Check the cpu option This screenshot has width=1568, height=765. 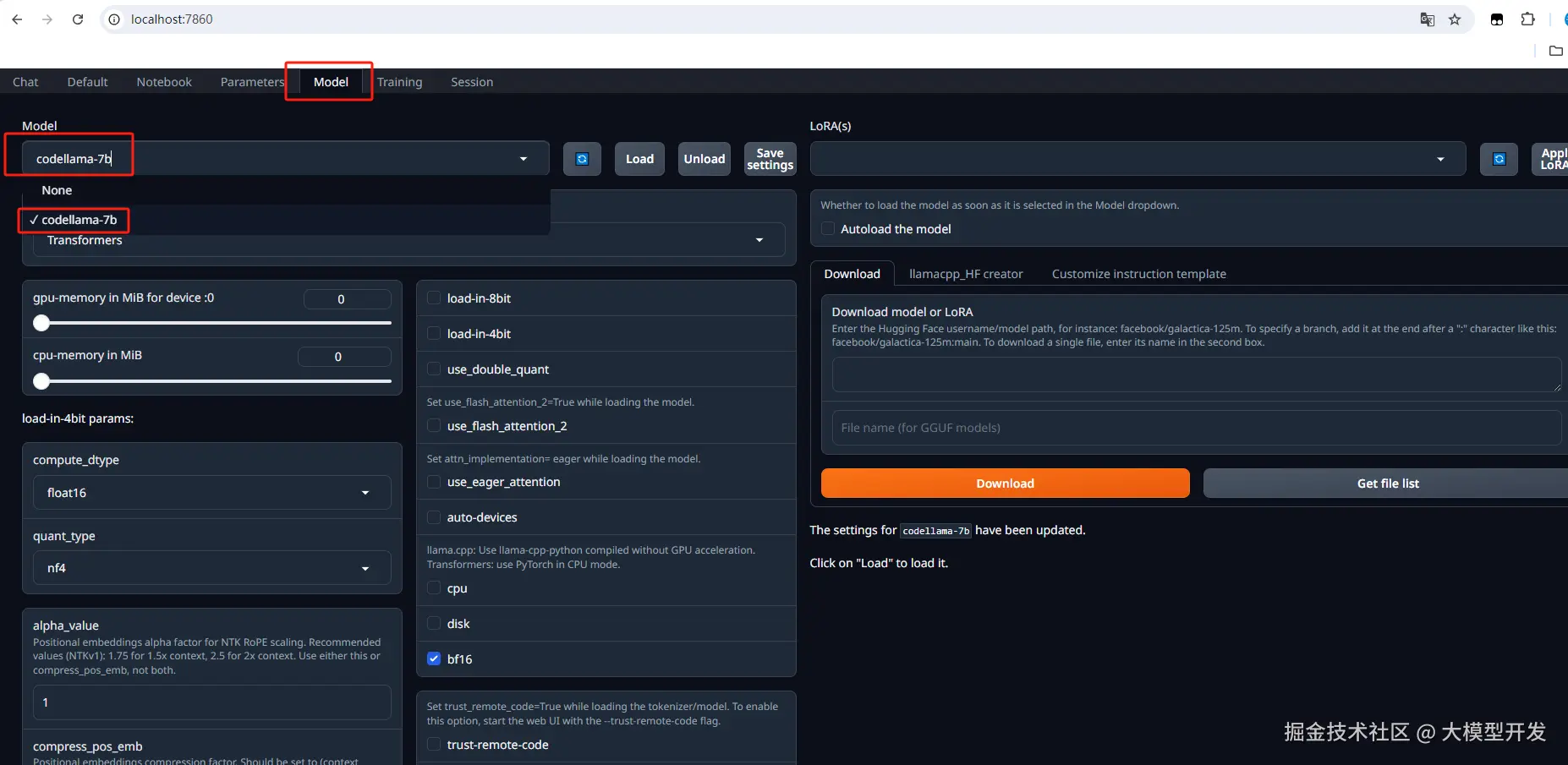click(434, 588)
